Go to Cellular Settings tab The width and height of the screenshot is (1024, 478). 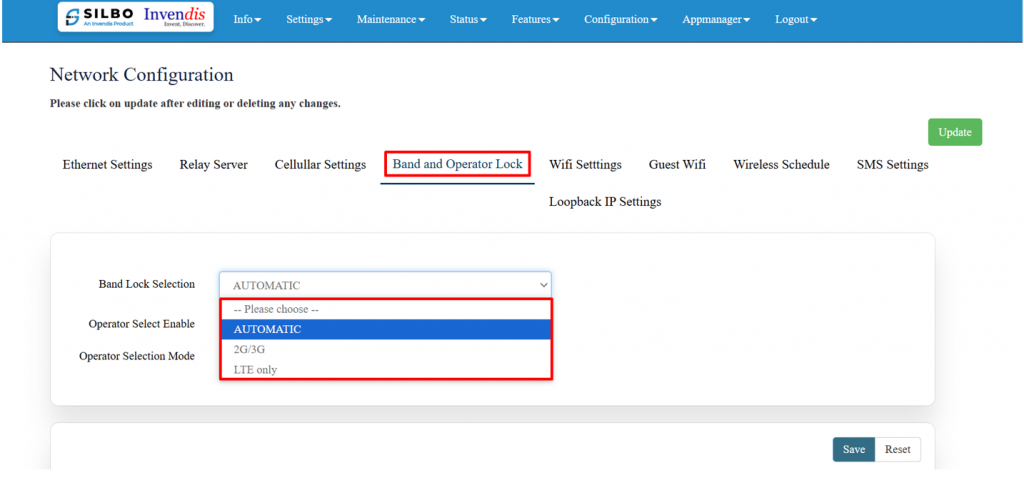(320, 165)
